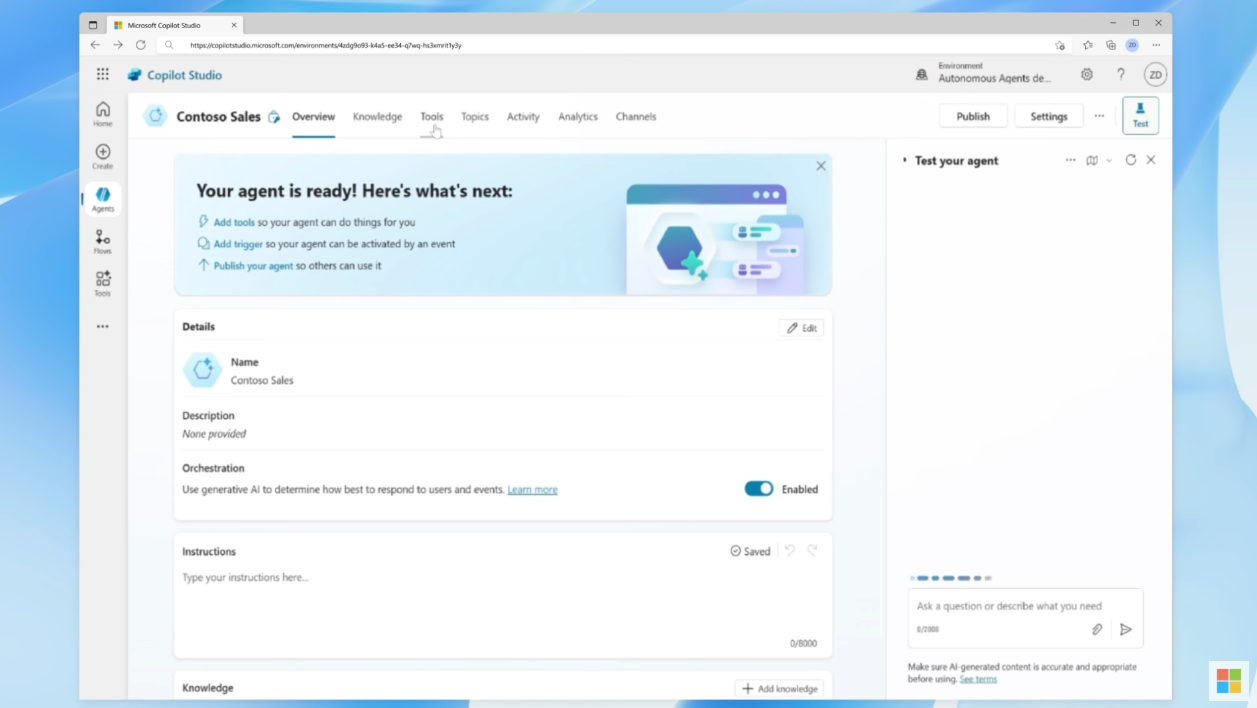Select Agents in the left sidebar
Screen dimensions: 1257x708
pyautogui.click(x=103, y=199)
